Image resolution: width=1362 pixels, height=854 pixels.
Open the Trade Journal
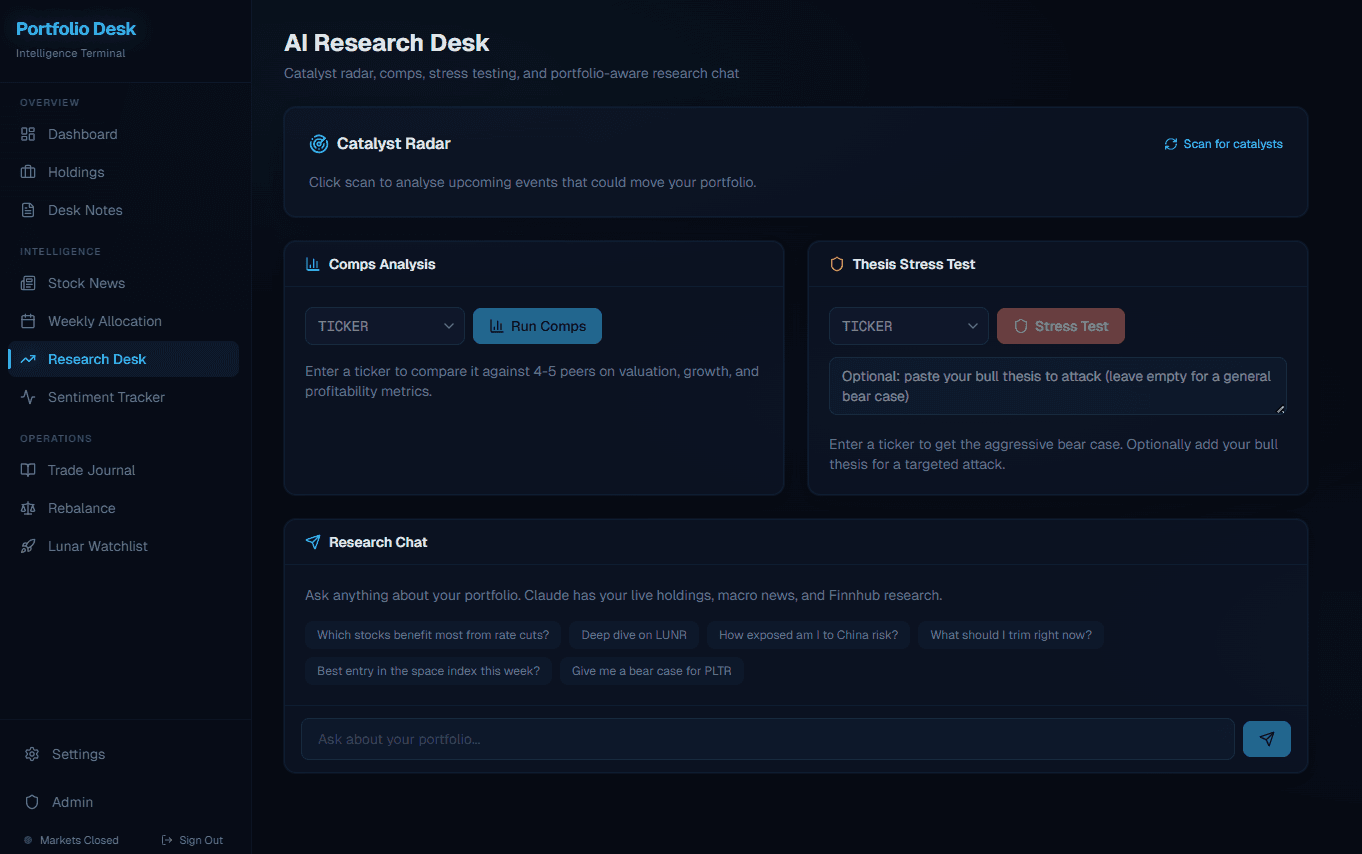[123, 470]
